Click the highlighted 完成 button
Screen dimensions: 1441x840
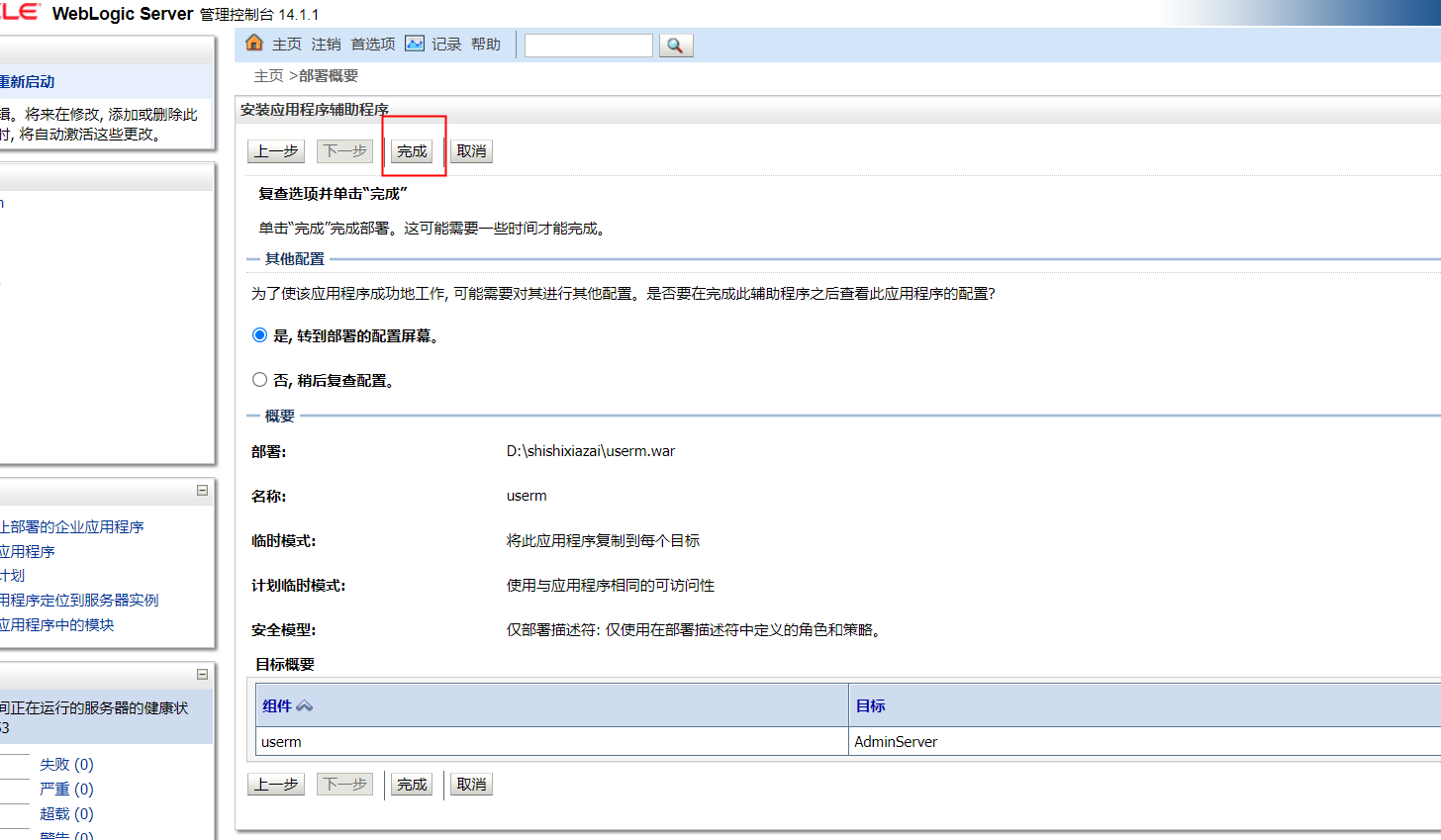tap(413, 151)
